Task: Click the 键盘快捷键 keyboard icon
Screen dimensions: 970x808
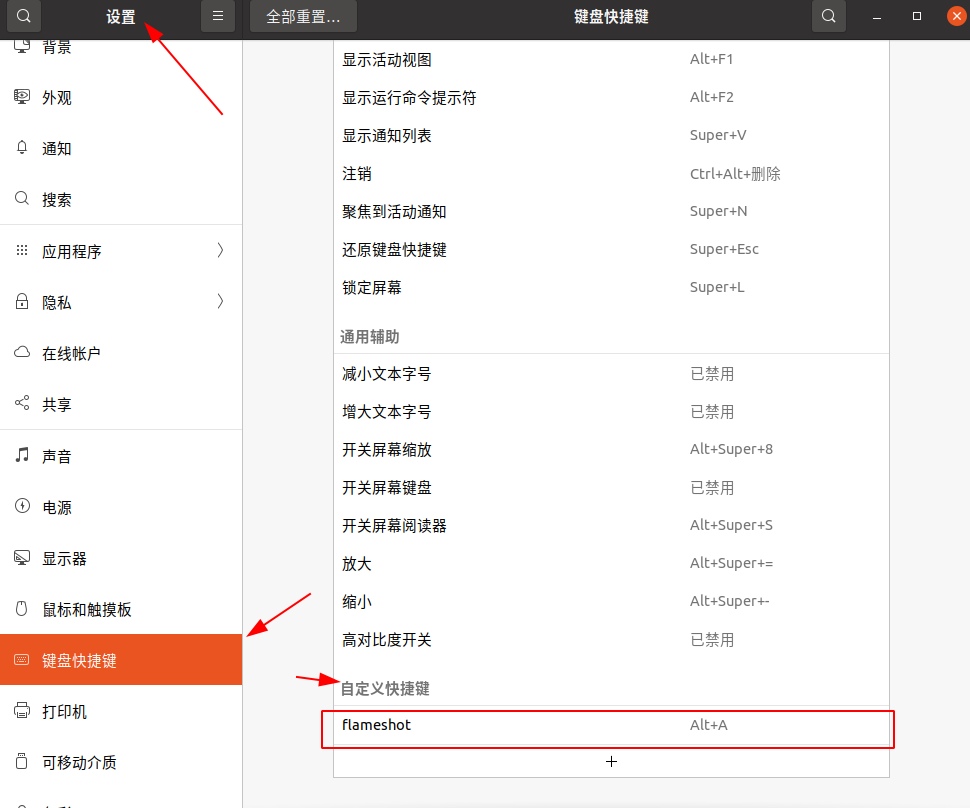Action: [22, 660]
